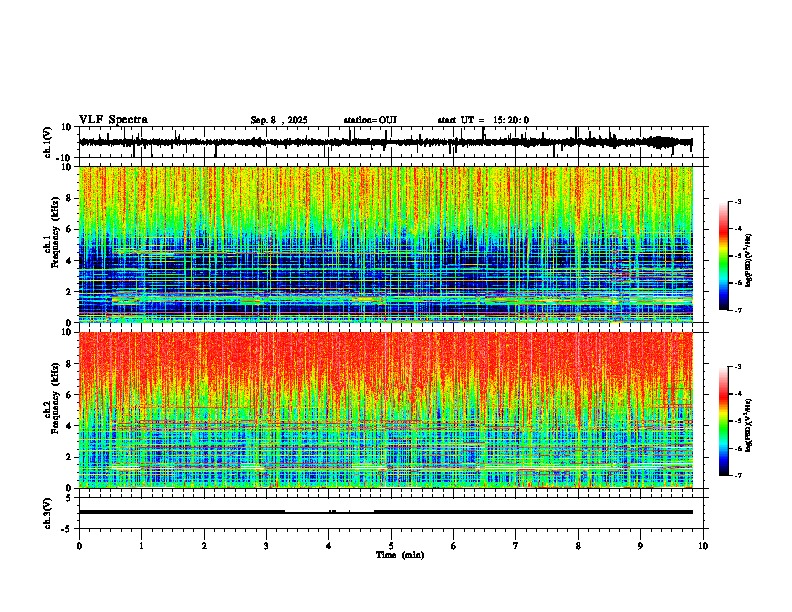This screenshot has width=792, height=612.
Task: Click the time axis tick label "9"
Action: 640,546
